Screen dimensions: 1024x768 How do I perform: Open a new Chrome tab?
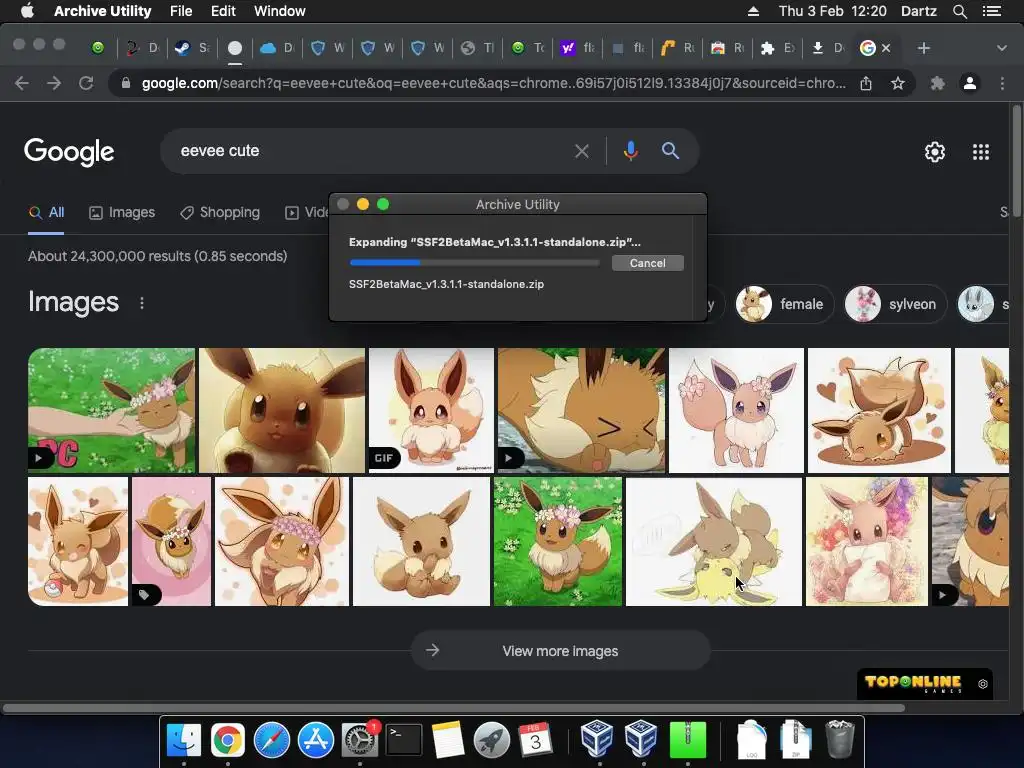click(923, 48)
